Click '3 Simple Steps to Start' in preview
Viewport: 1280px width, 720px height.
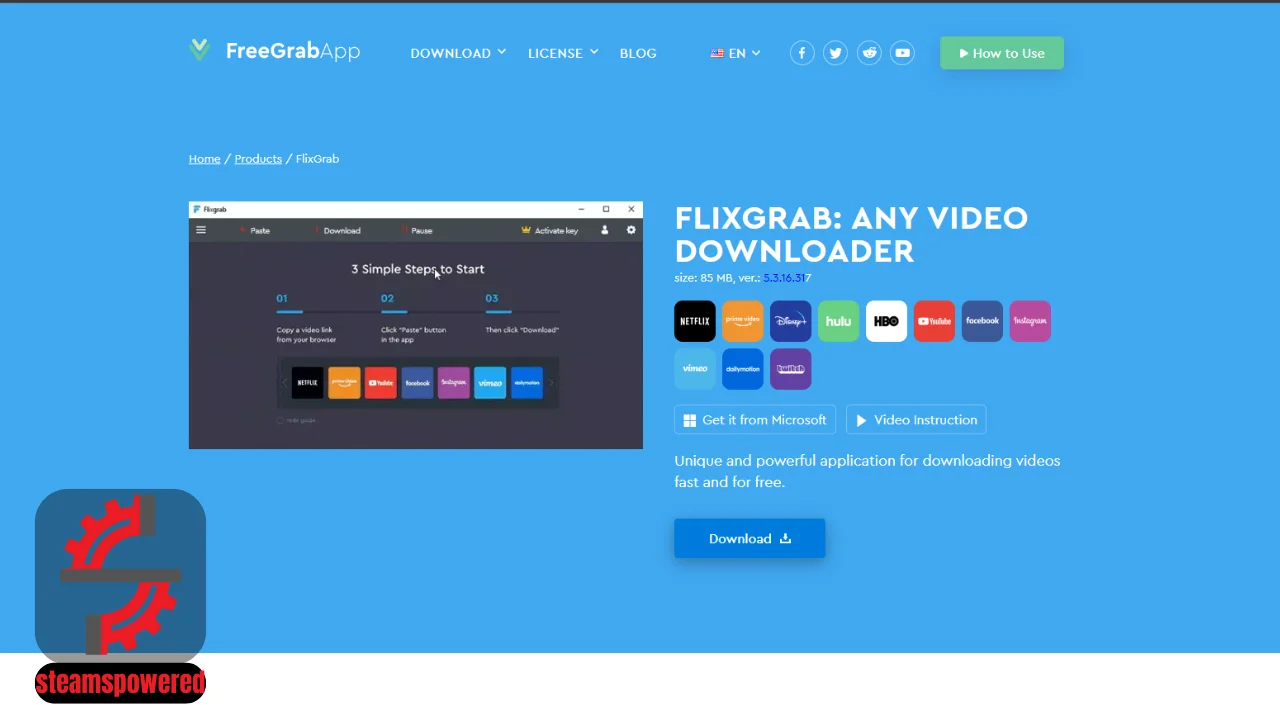coord(418,269)
